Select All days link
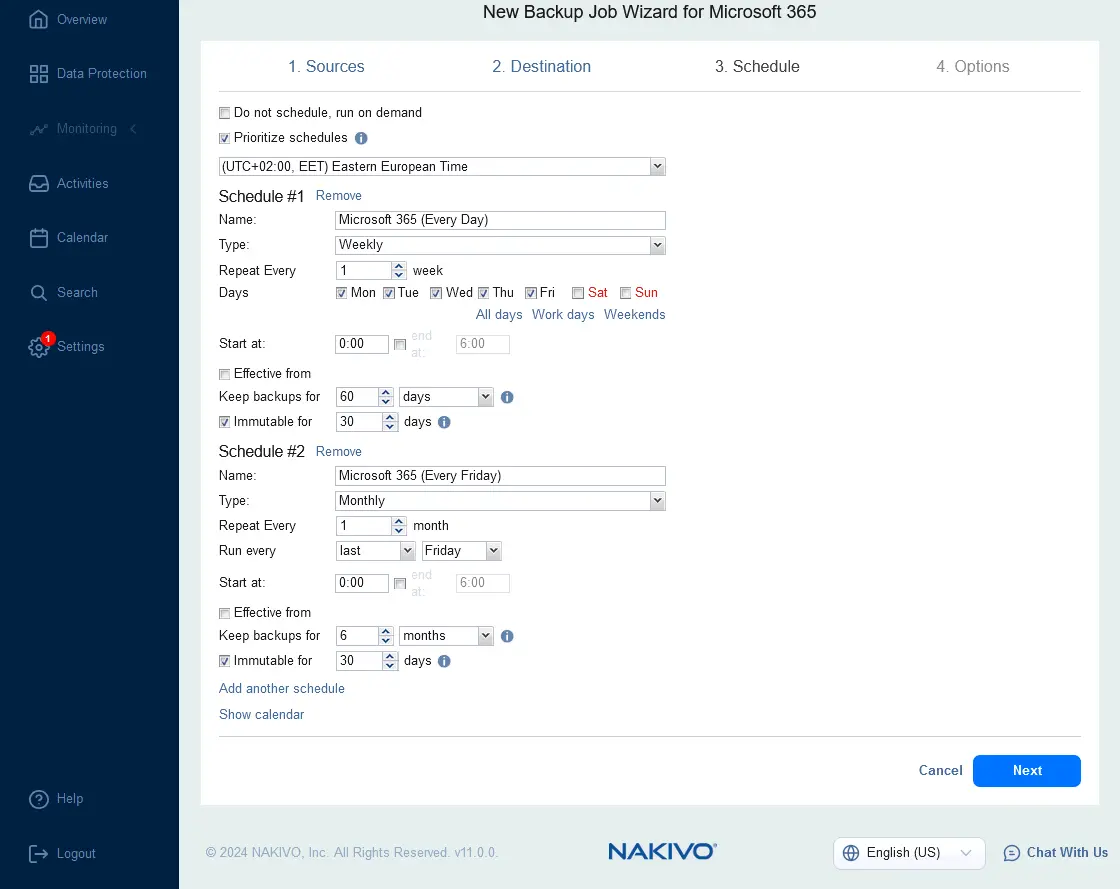The image size is (1120, 889). pos(499,315)
